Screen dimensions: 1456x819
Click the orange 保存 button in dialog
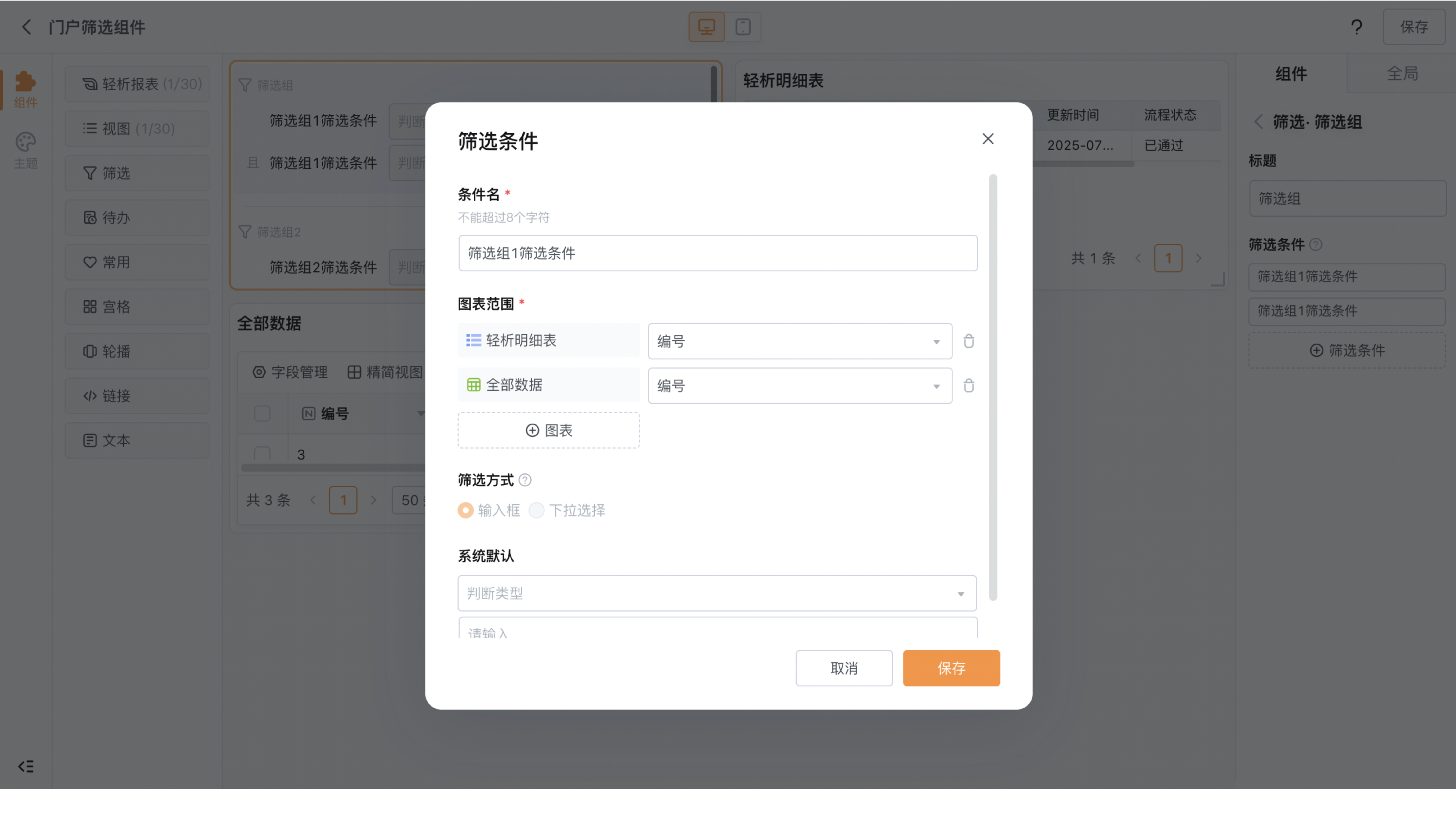[951, 668]
